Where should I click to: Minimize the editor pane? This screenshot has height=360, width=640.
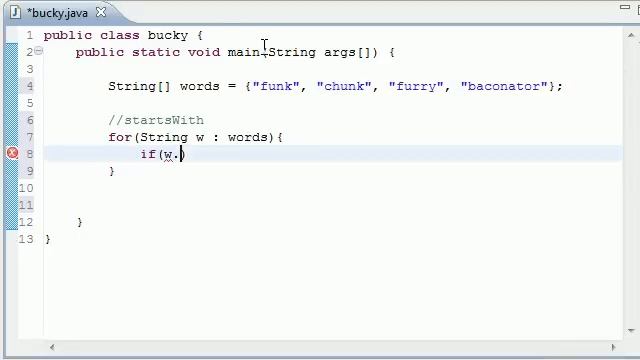[625, 7]
